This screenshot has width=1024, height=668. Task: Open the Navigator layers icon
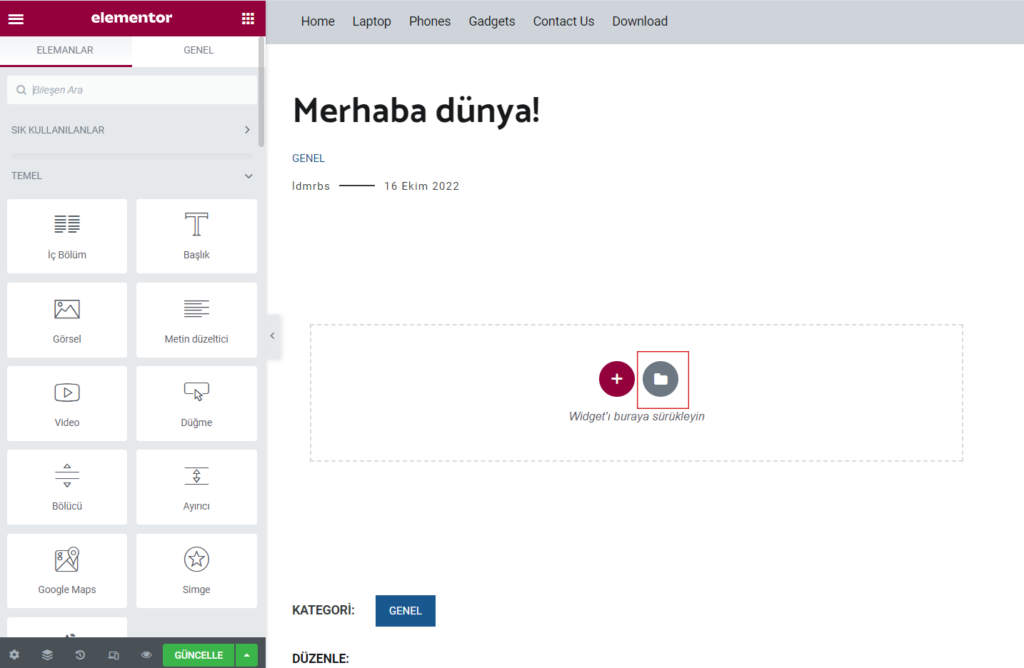pos(47,655)
